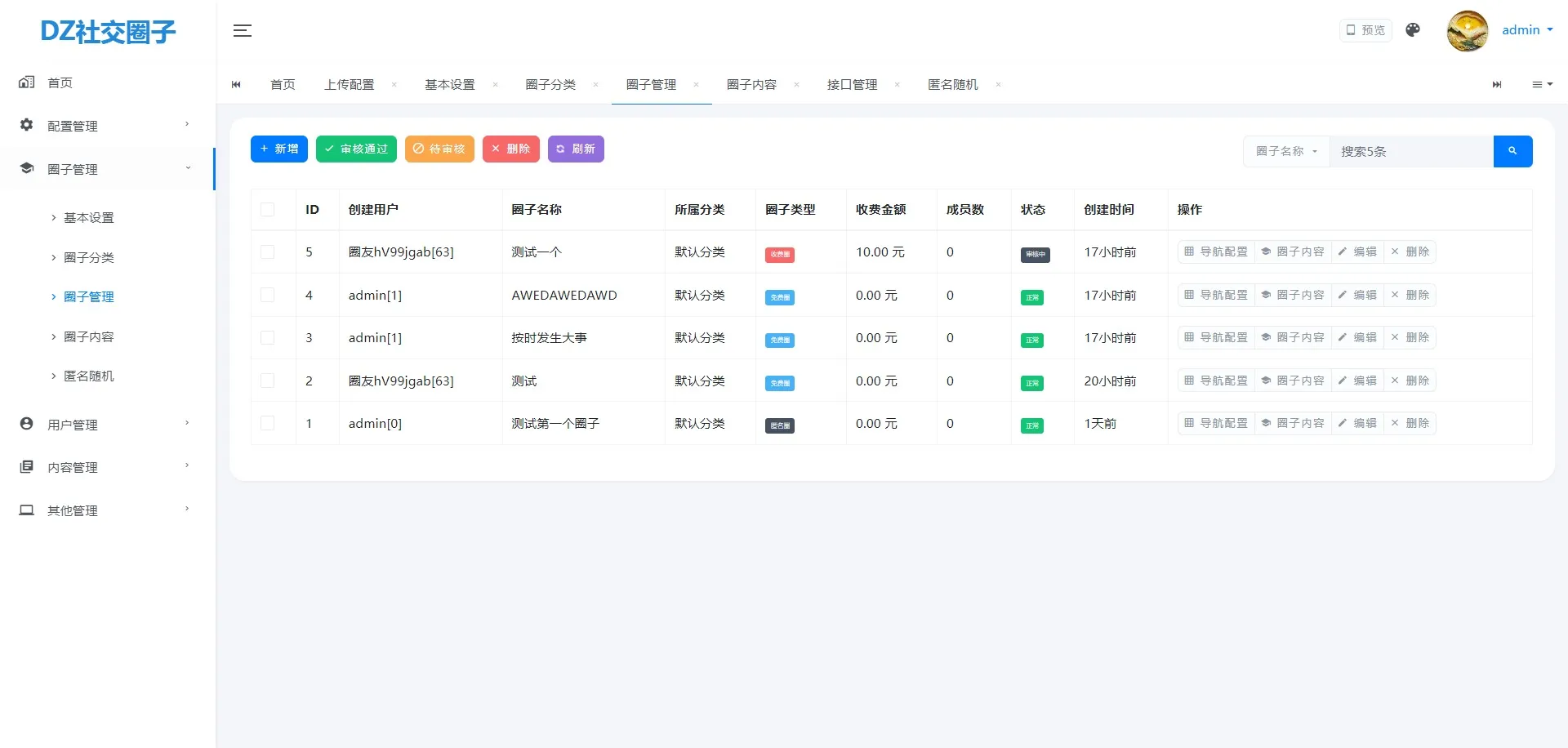
Task: Click the blue search magnifier icon
Action: (x=1512, y=151)
